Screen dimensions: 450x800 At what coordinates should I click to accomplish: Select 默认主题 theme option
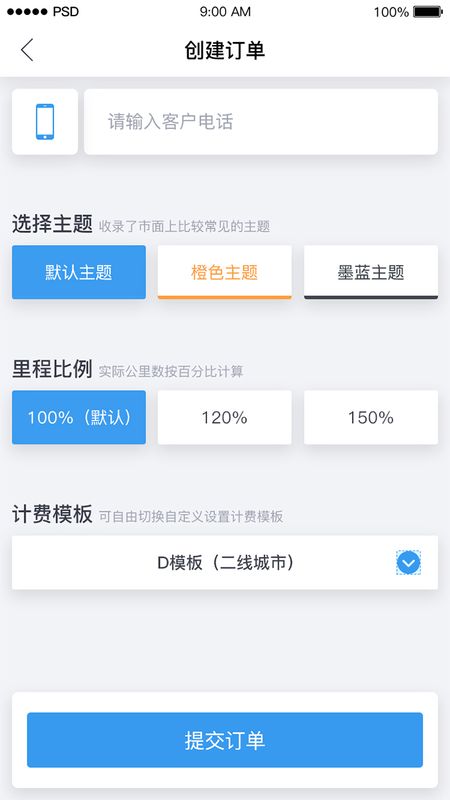(x=79, y=272)
